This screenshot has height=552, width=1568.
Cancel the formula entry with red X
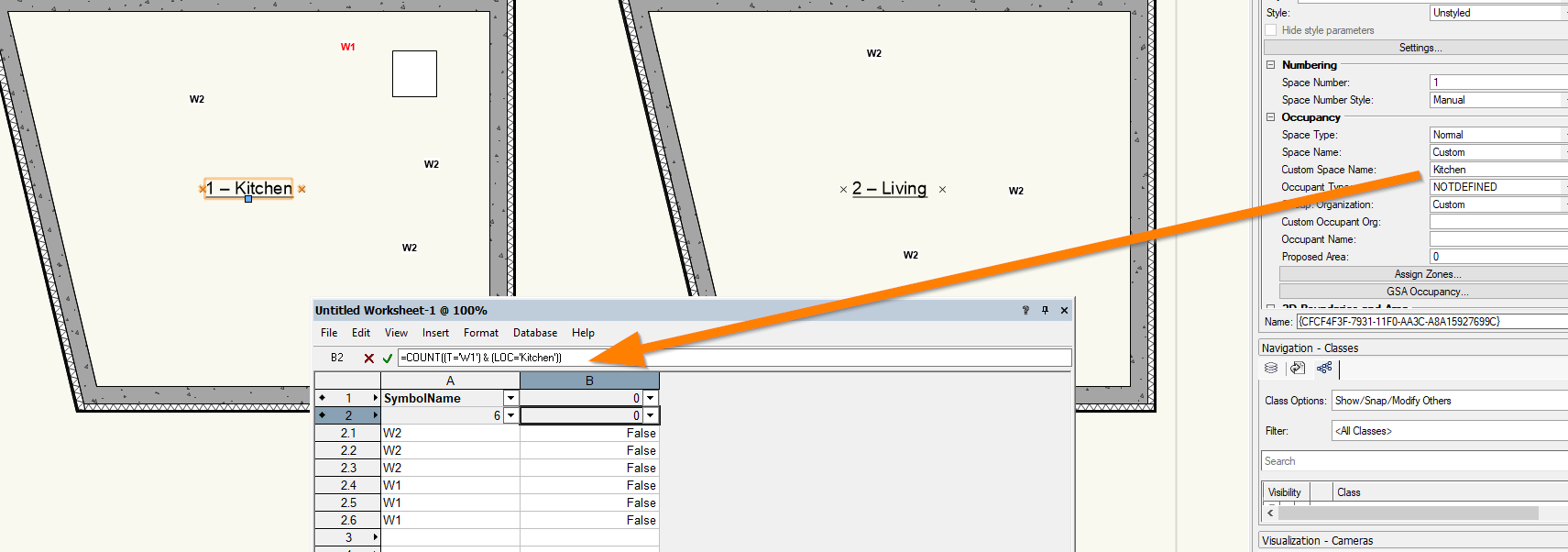368,359
